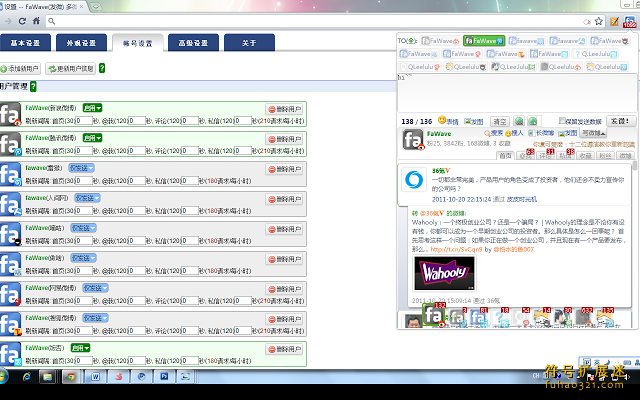Click the 更新用户信息 button
The width and height of the screenshot is (640, 400).
(x=71, y=69)
